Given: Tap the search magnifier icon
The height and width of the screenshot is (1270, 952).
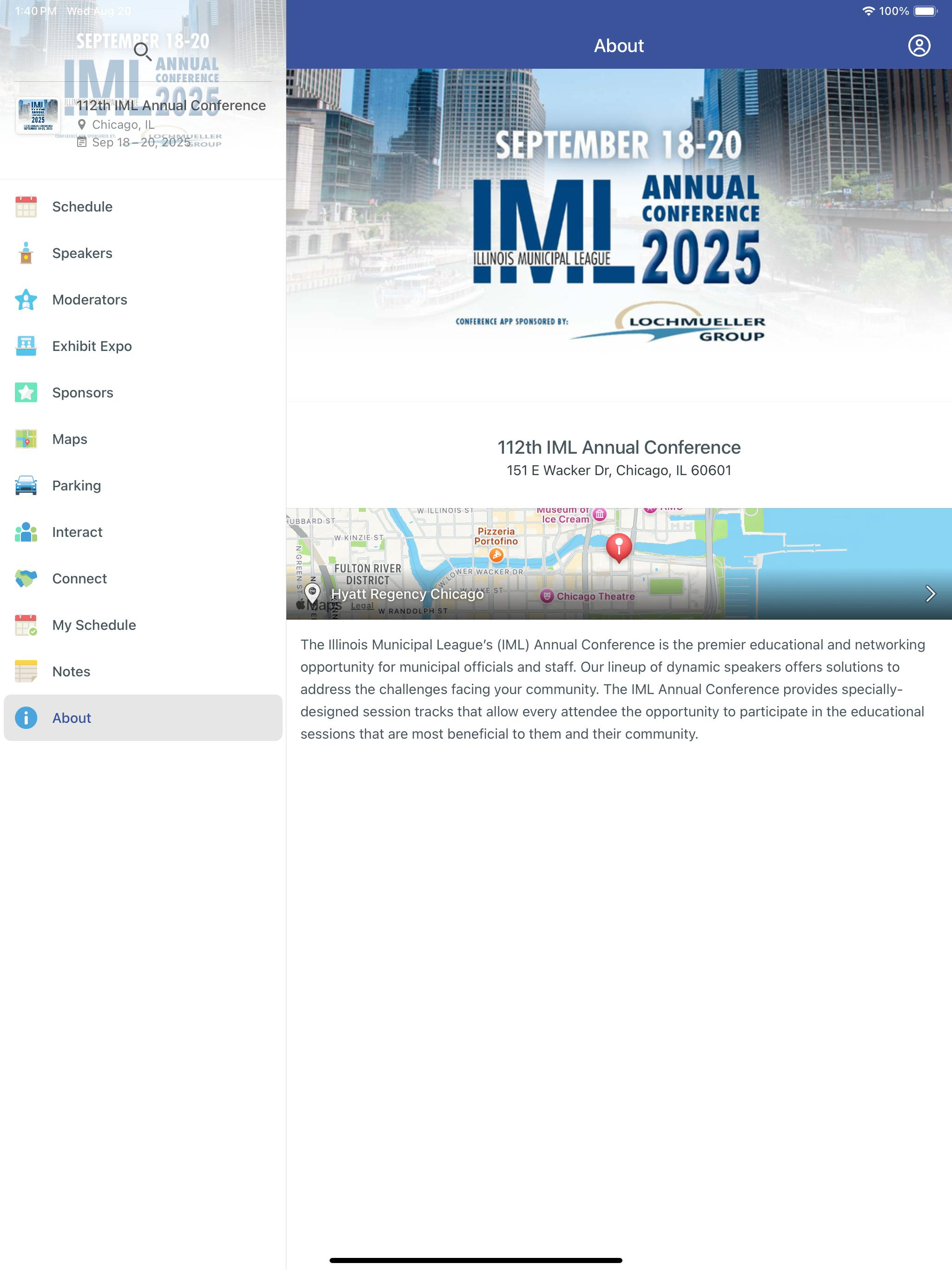Looking at the screenshot, I should (x=142, y=52).
